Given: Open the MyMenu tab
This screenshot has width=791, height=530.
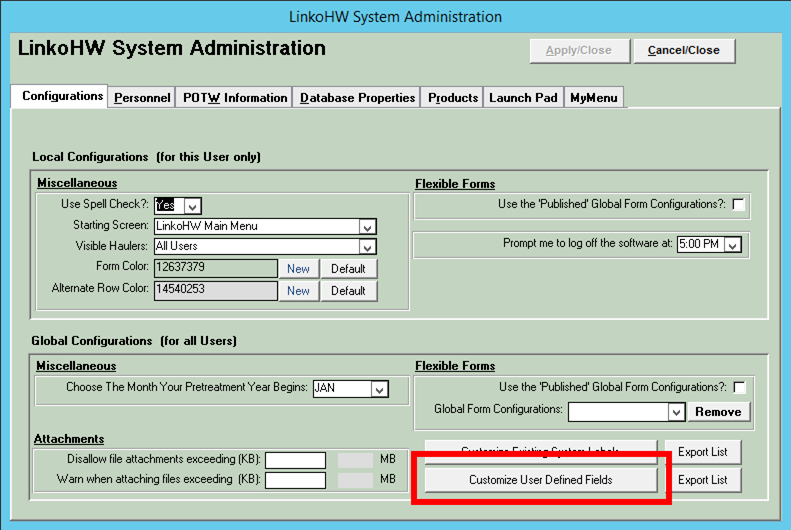Looking at the screenshot, I should 594,97.
